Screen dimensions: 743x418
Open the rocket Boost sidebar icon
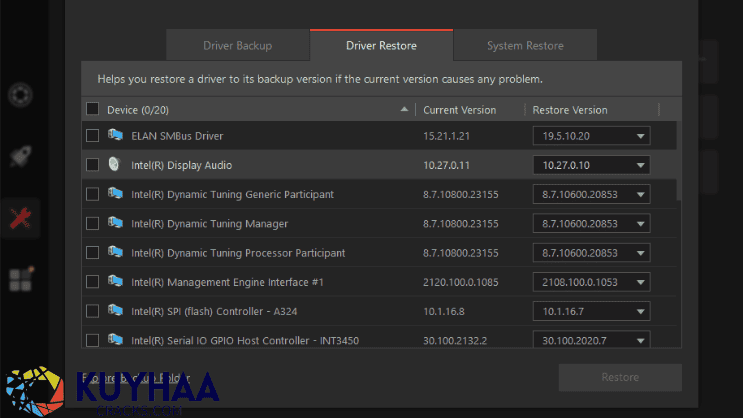click(20, 156)
